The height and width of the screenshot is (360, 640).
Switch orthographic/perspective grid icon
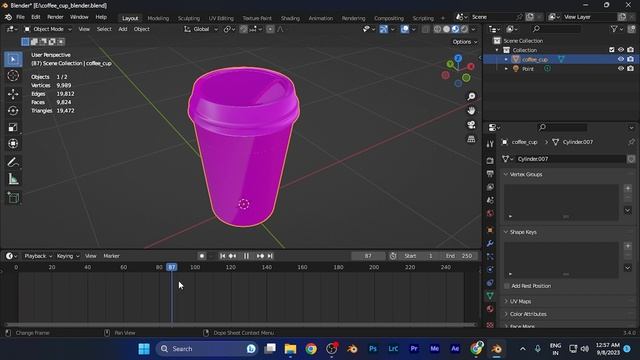[x=471, y=139]
